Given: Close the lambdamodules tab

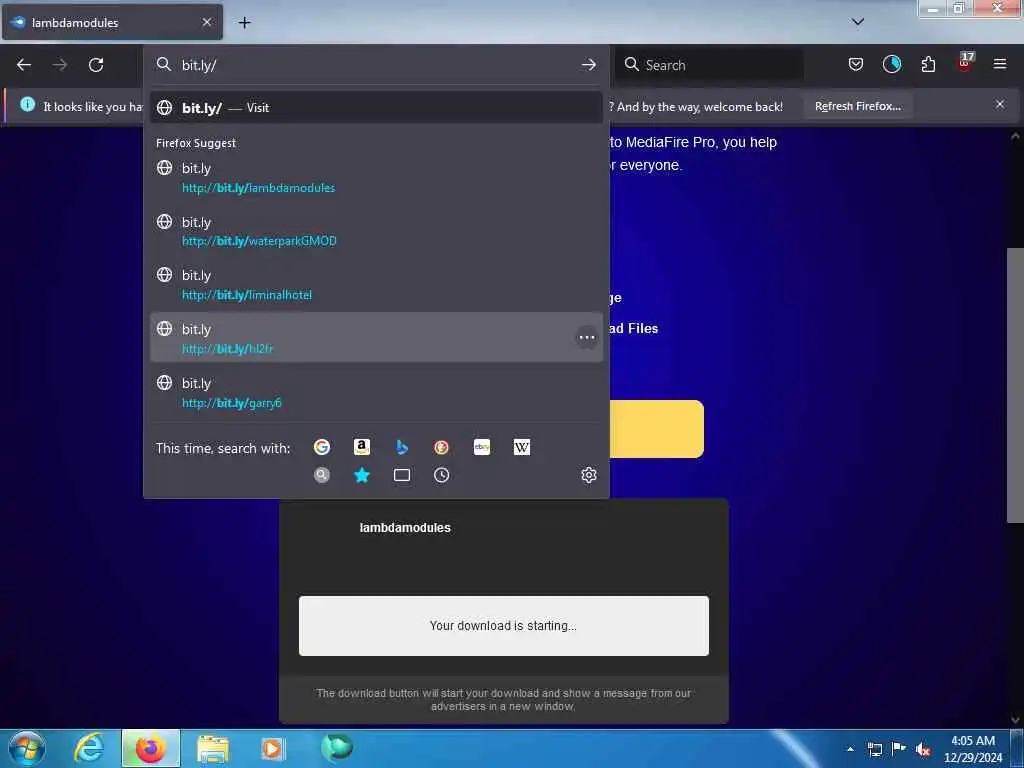Looking at the screenshot, I should coord(207,22).
